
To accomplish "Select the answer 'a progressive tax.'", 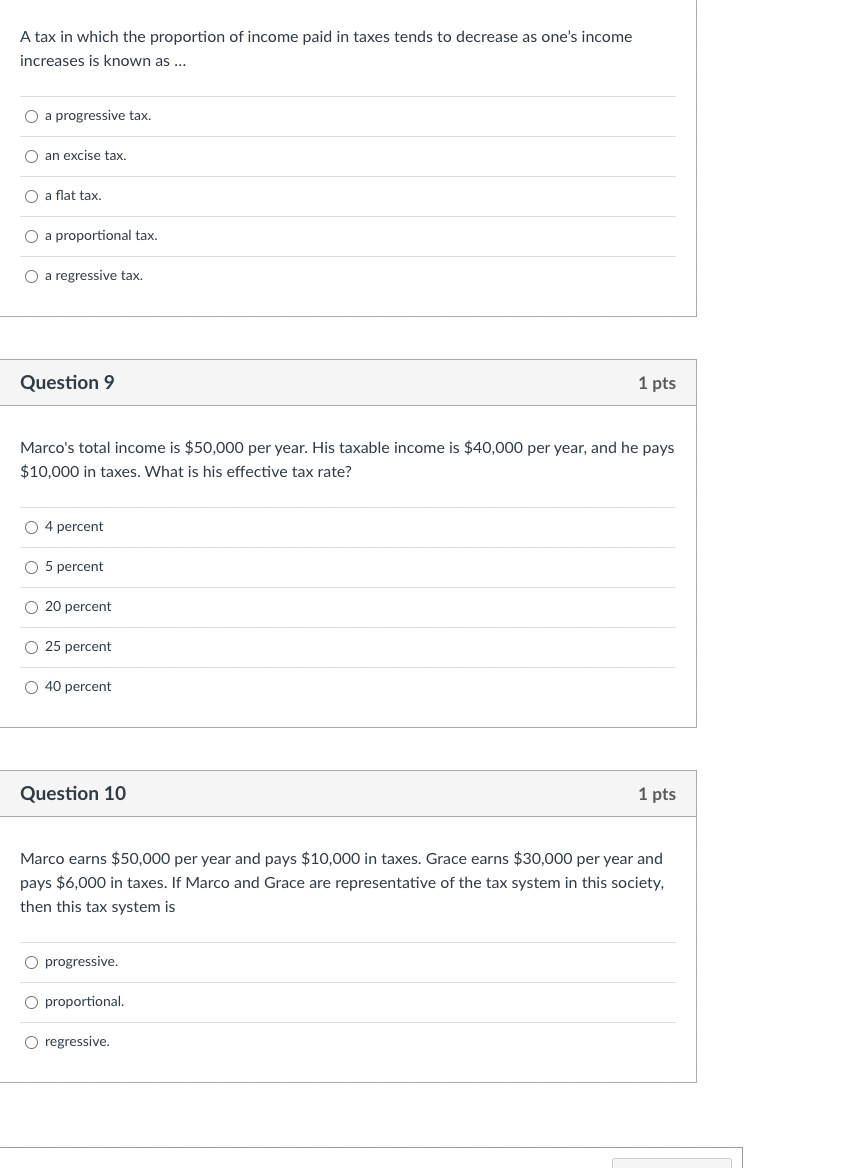I will point(31,116).
